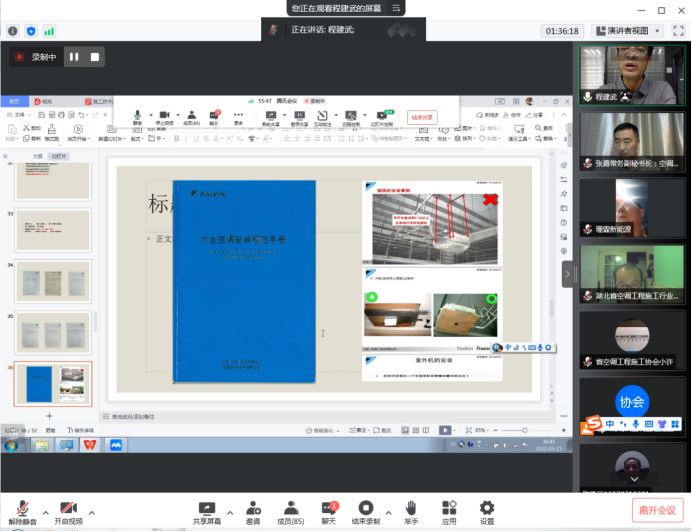Click the shared toolbar 静音 microphone
Screen dimensions: 692x532
(137, 117)
